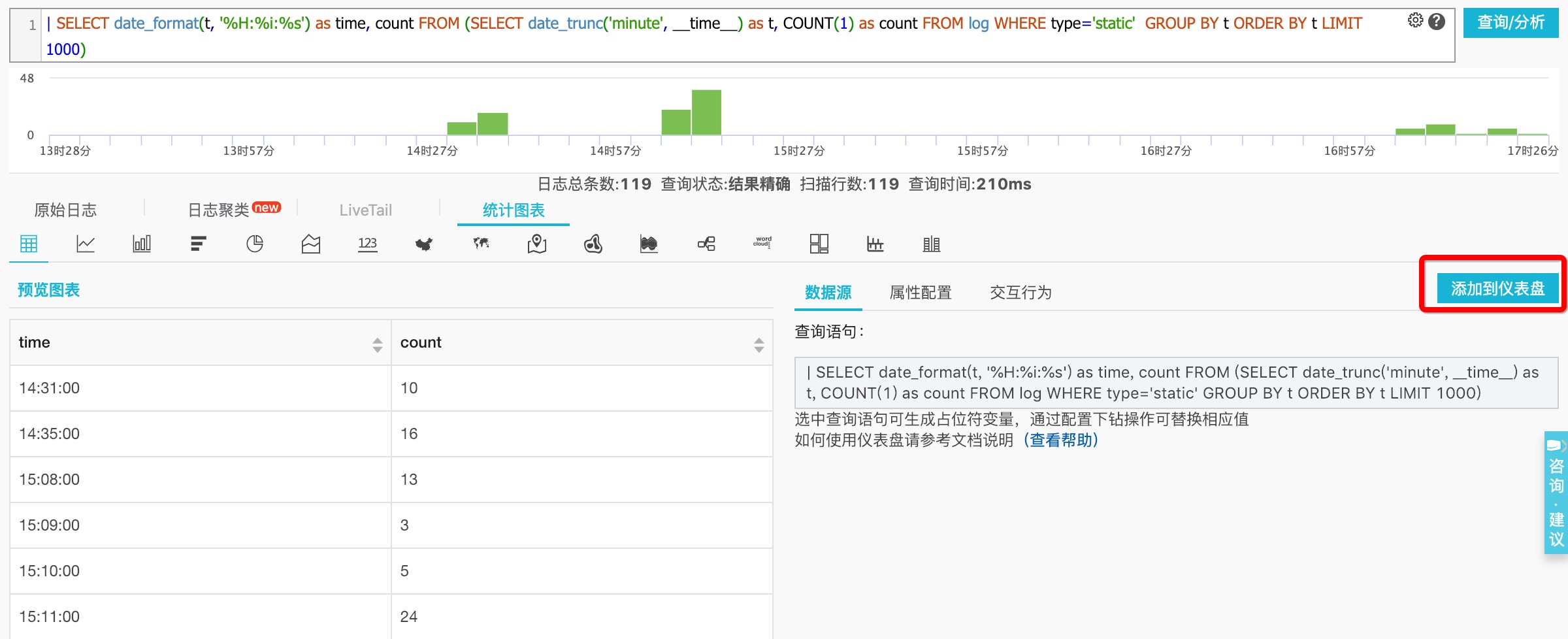Select the candlestick-style chart icon

(x=875, y=244)
